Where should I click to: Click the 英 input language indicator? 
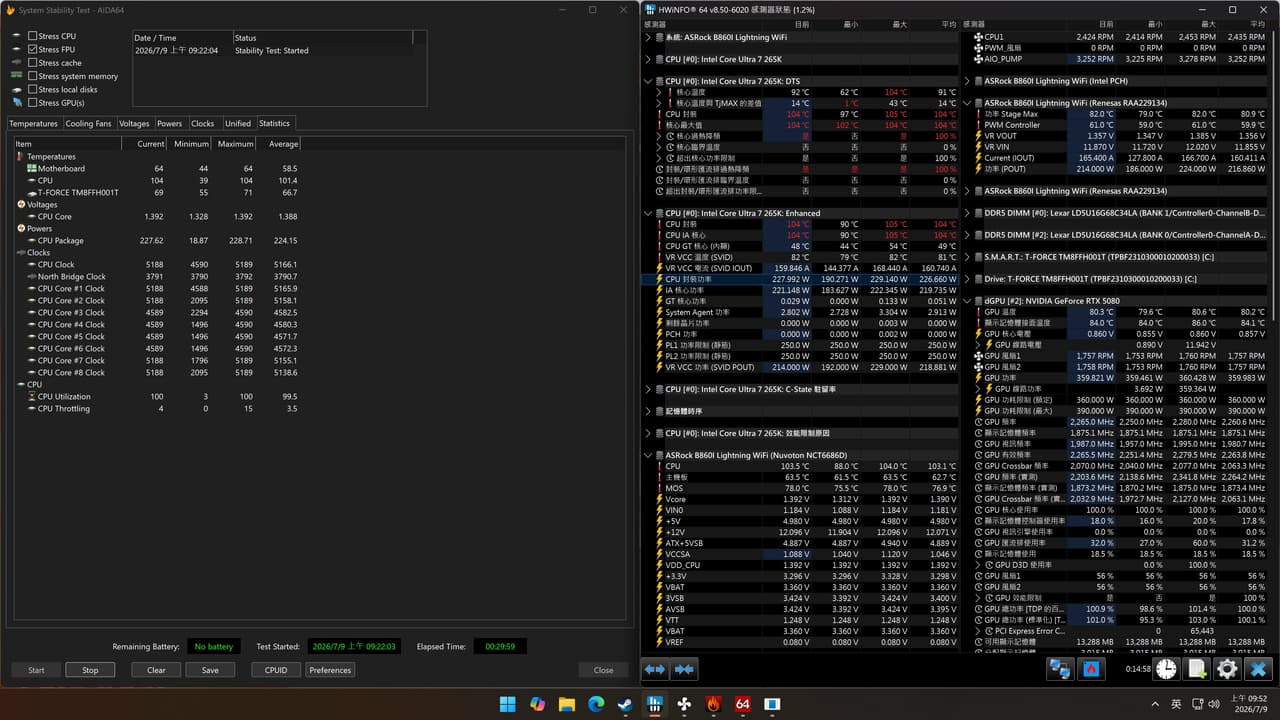pyautogui.click(x=1176, y=704)
